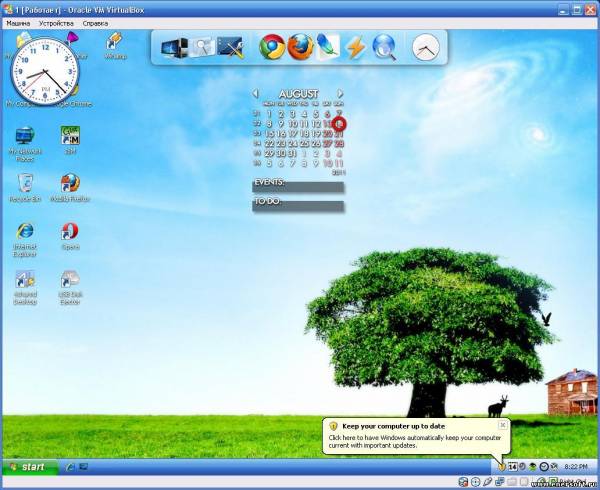
Task: Open the Opera desktop shortcut
Action: (x=70, y=236)
